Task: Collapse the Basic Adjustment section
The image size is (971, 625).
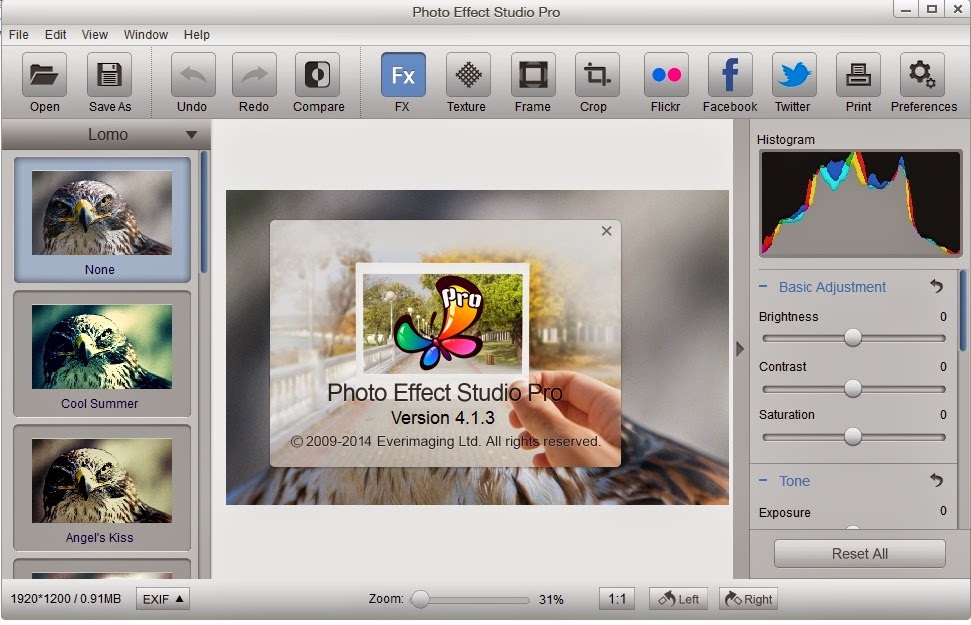Action: pos(763,287)
